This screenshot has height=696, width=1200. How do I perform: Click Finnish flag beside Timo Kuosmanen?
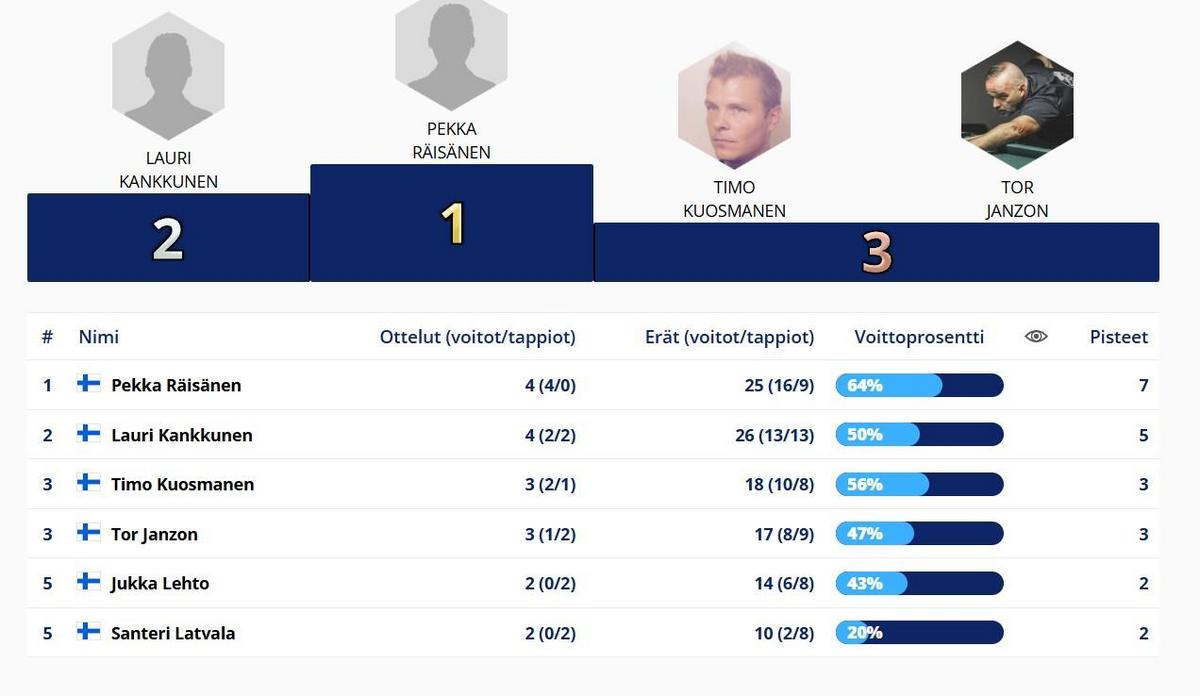click(x=89, y=483)
